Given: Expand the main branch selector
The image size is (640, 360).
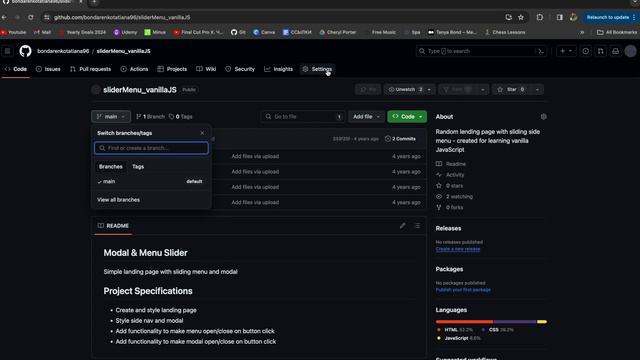Looking at the screenshot, I should 111,117.
